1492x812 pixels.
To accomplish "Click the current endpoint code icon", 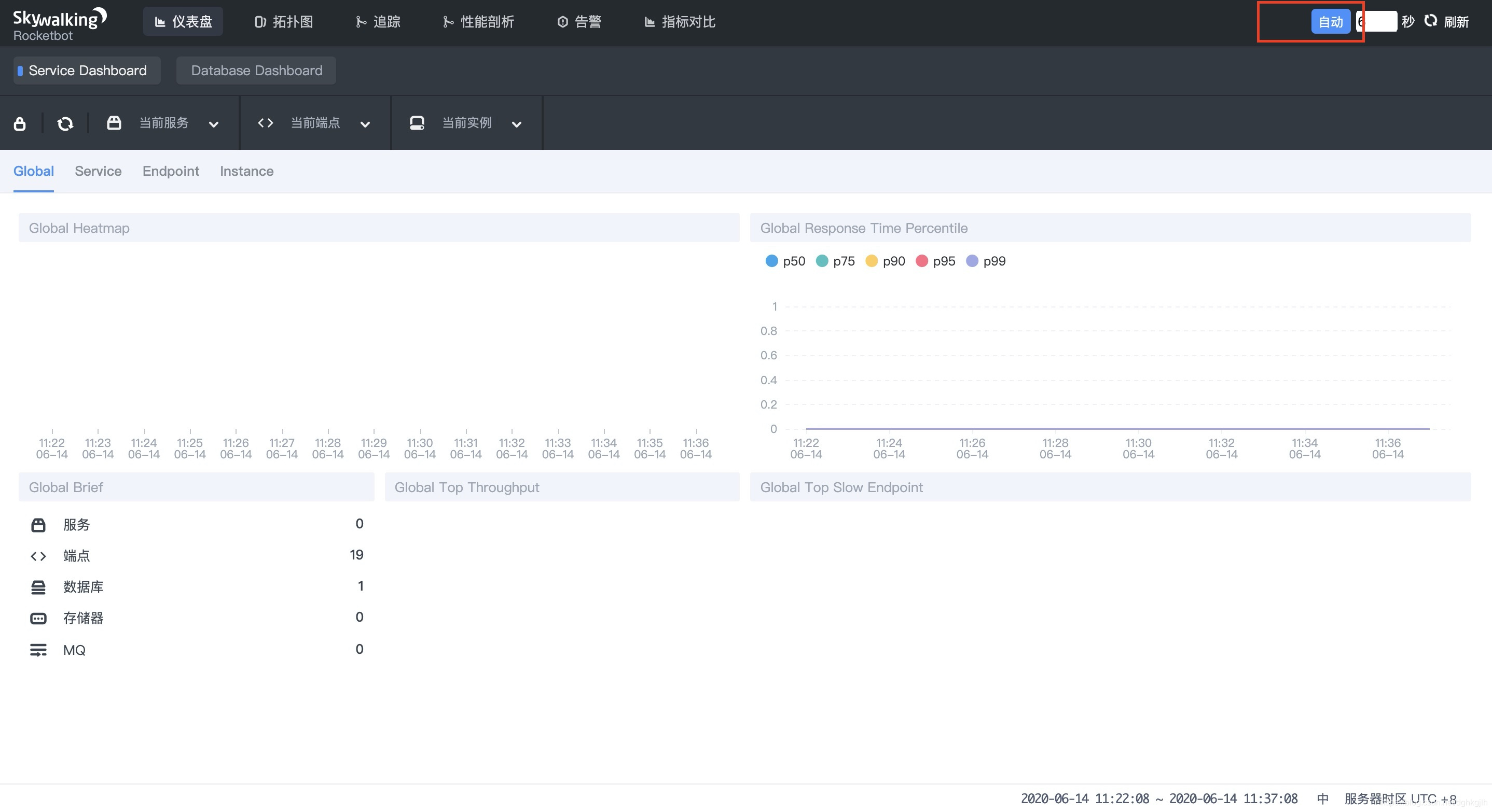I will click(265, 123).
